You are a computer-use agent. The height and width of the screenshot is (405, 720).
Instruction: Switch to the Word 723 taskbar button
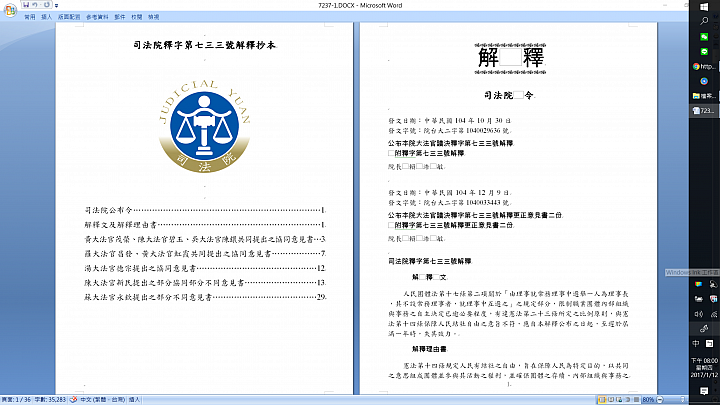click(x=704, y=111)
